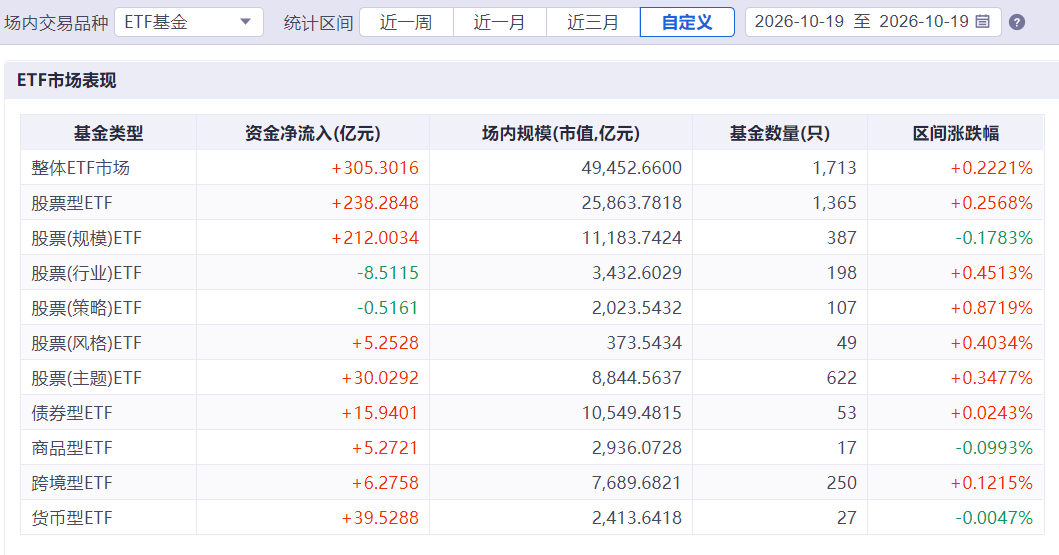The image size is (1059, 555).
Task: Click net inflow value +6.2758
Action: point(385,483)
